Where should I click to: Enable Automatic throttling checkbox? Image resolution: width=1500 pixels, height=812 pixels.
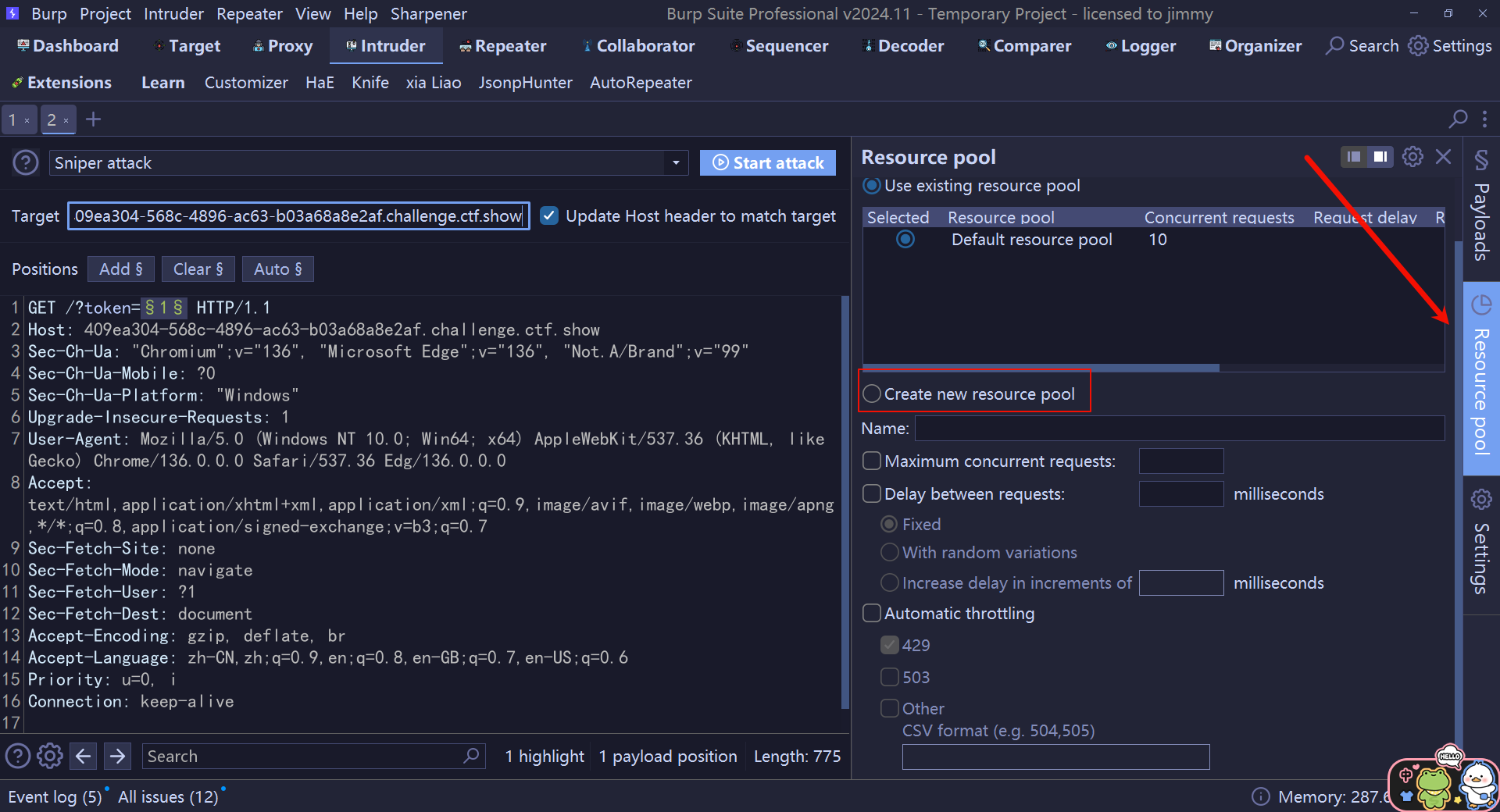tap(872, 613)
